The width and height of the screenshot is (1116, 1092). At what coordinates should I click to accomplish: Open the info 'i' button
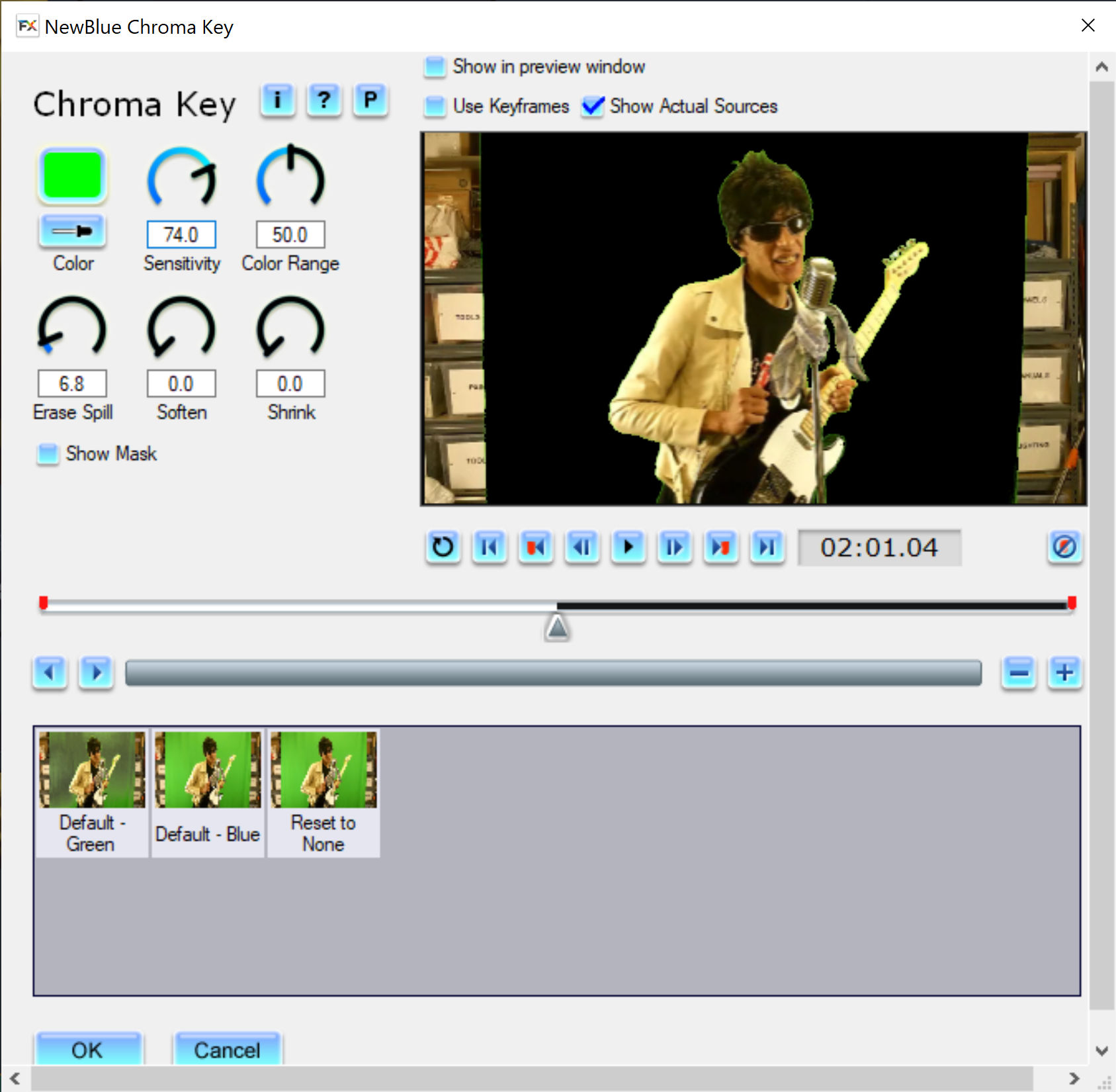278,101
